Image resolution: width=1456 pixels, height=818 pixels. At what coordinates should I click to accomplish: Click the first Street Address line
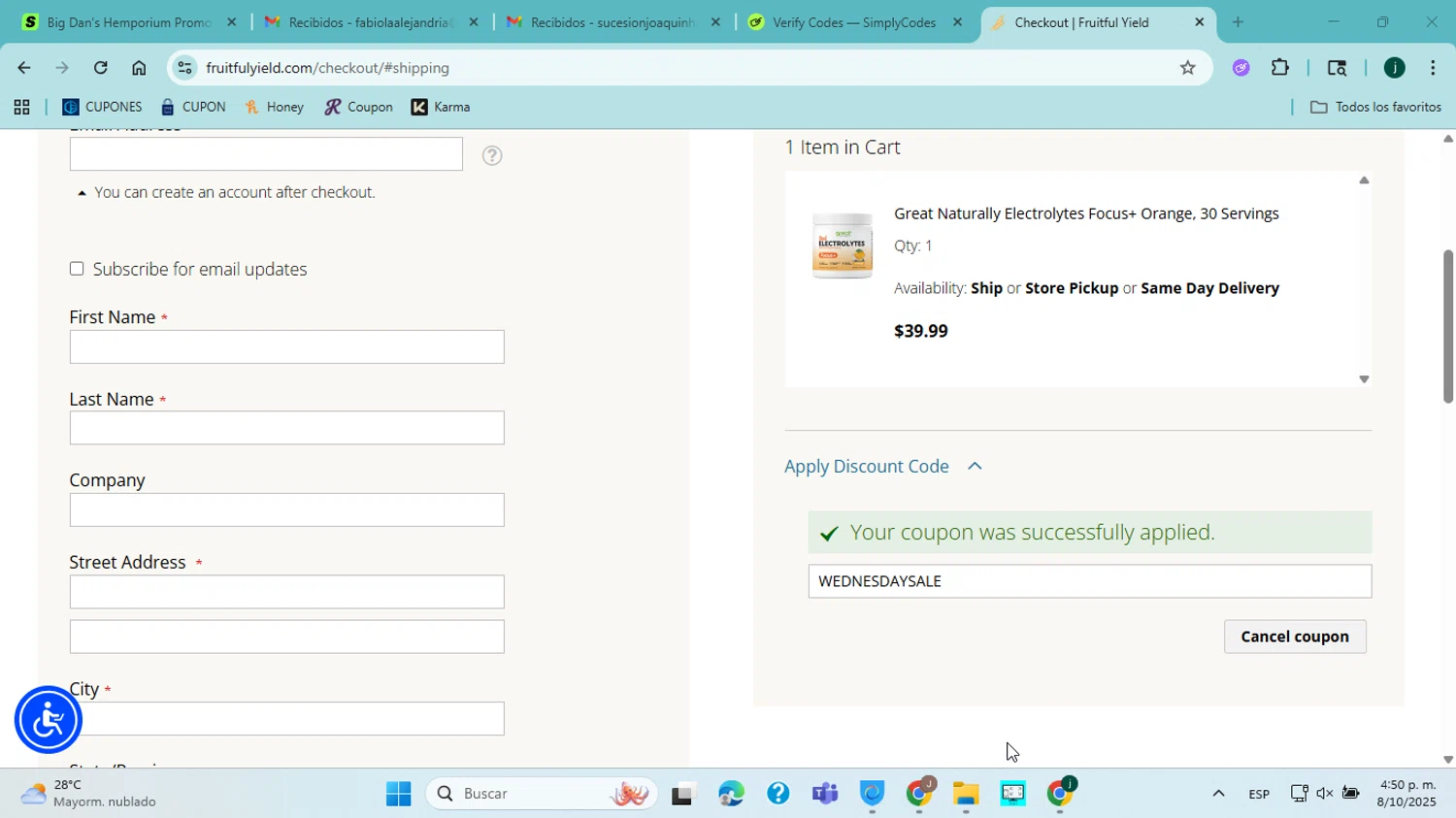(286, 592)
